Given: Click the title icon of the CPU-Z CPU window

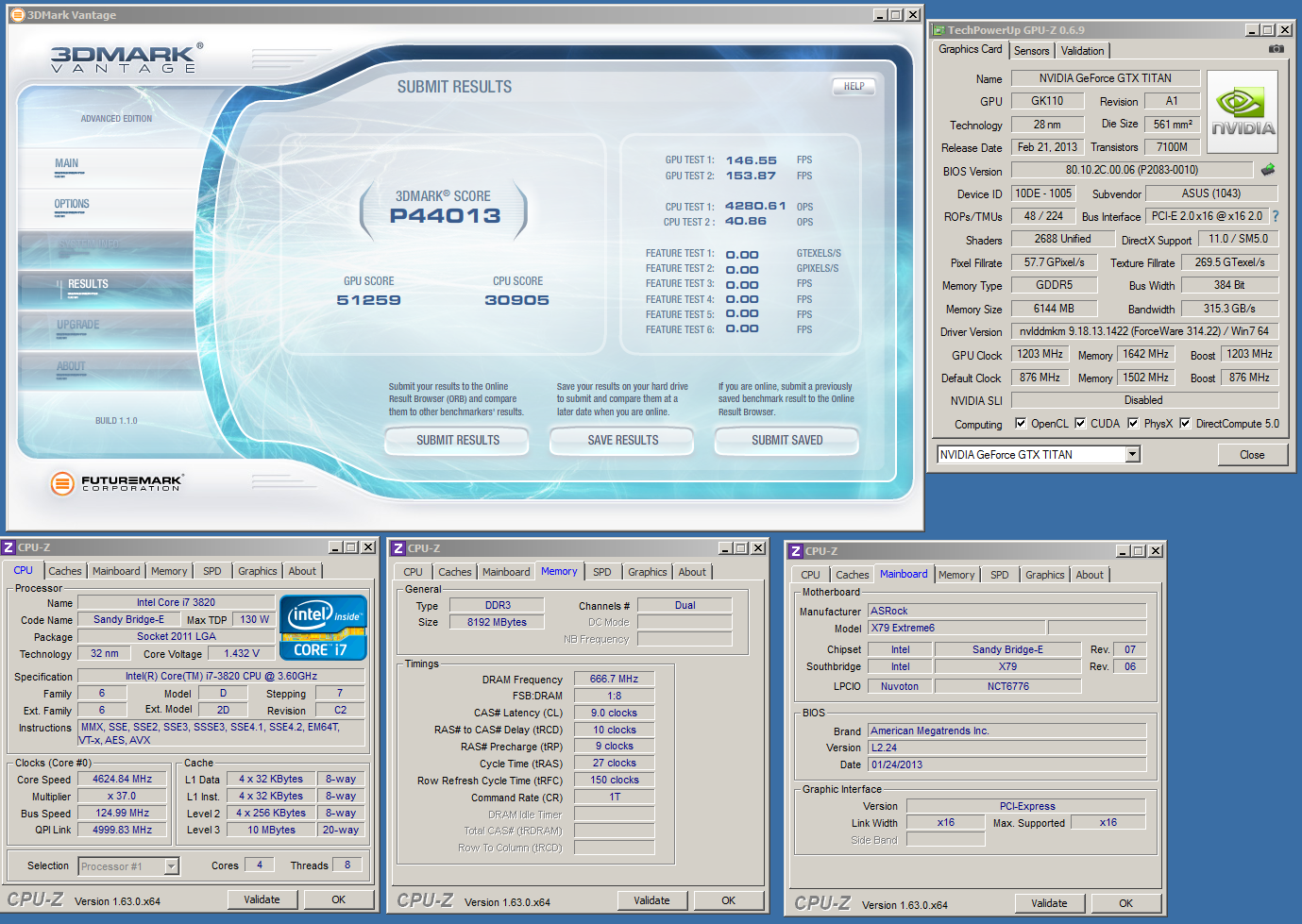Looking at the screenshot, I should [x=8, y=547].
